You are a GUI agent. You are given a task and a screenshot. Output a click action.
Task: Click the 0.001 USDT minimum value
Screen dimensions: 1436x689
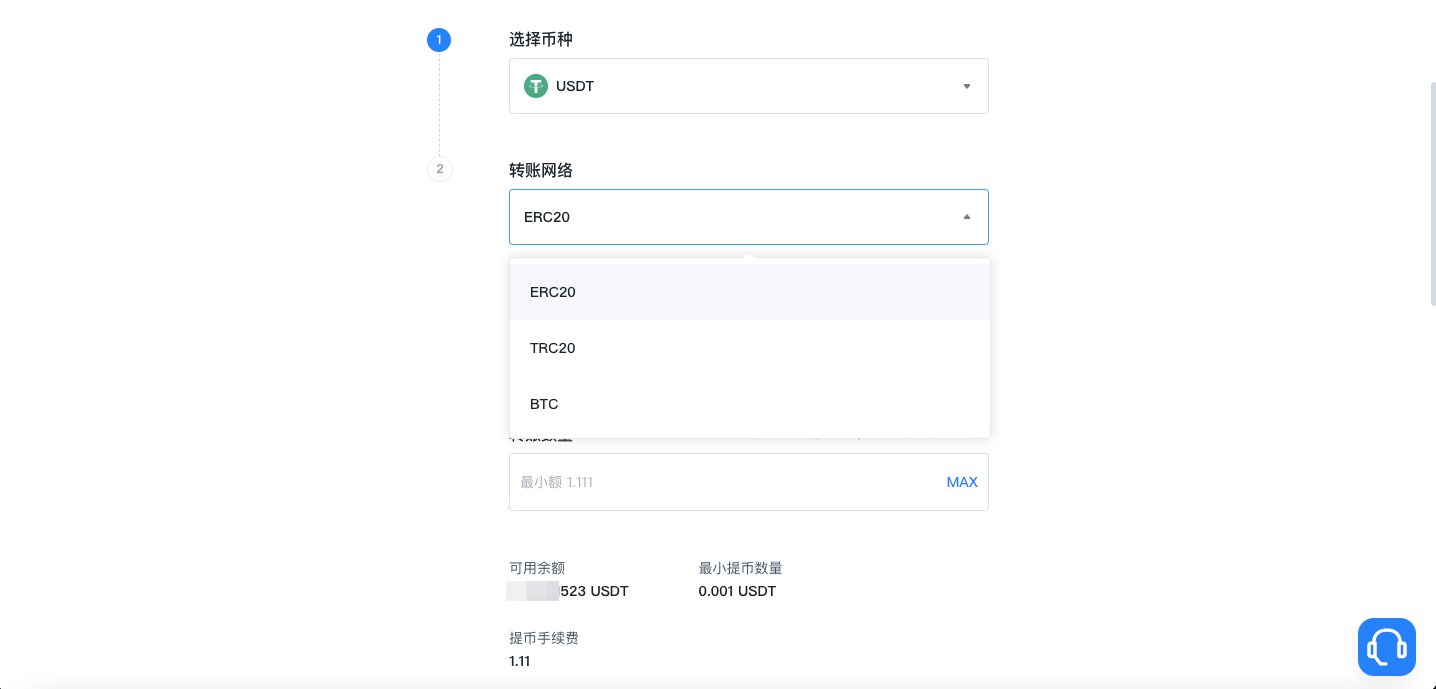tap(737, 591)
